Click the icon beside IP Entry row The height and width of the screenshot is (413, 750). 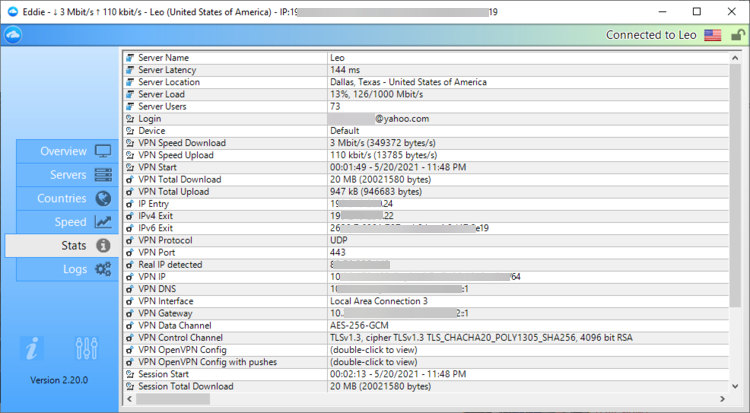coord(130,204)
